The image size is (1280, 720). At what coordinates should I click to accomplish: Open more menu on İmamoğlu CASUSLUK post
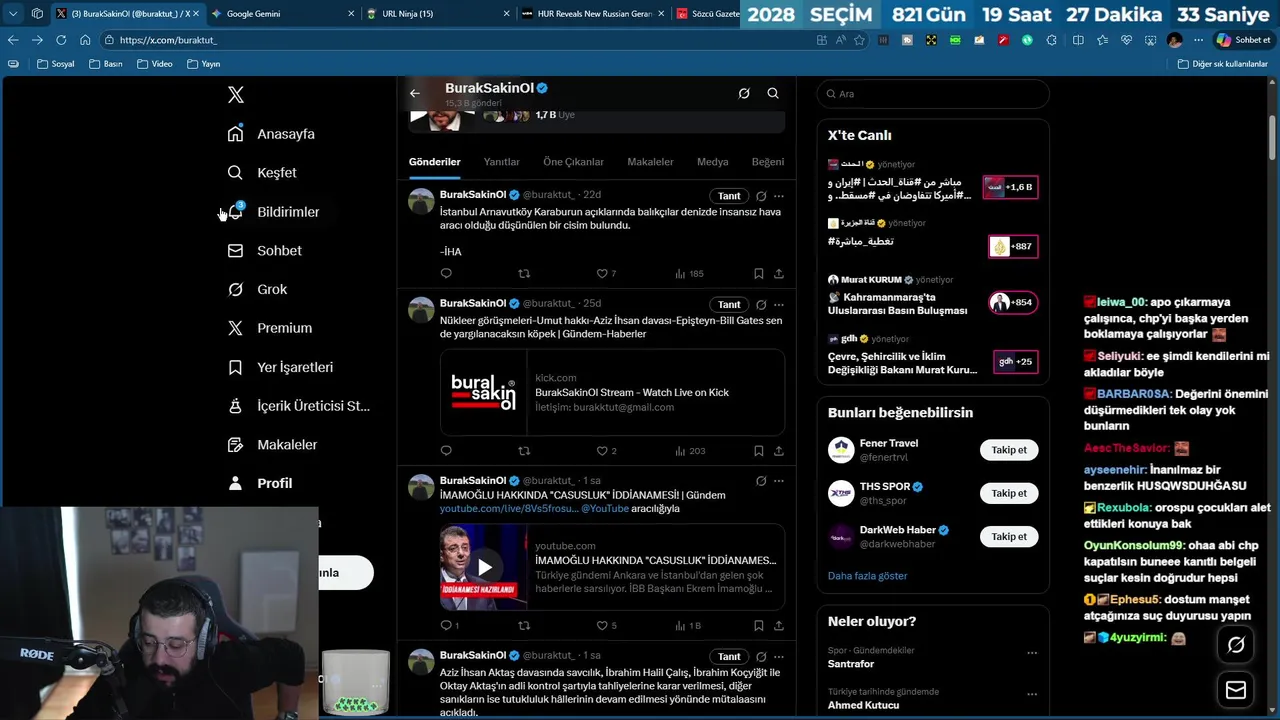pyautogui.click(x=779, y=481)
